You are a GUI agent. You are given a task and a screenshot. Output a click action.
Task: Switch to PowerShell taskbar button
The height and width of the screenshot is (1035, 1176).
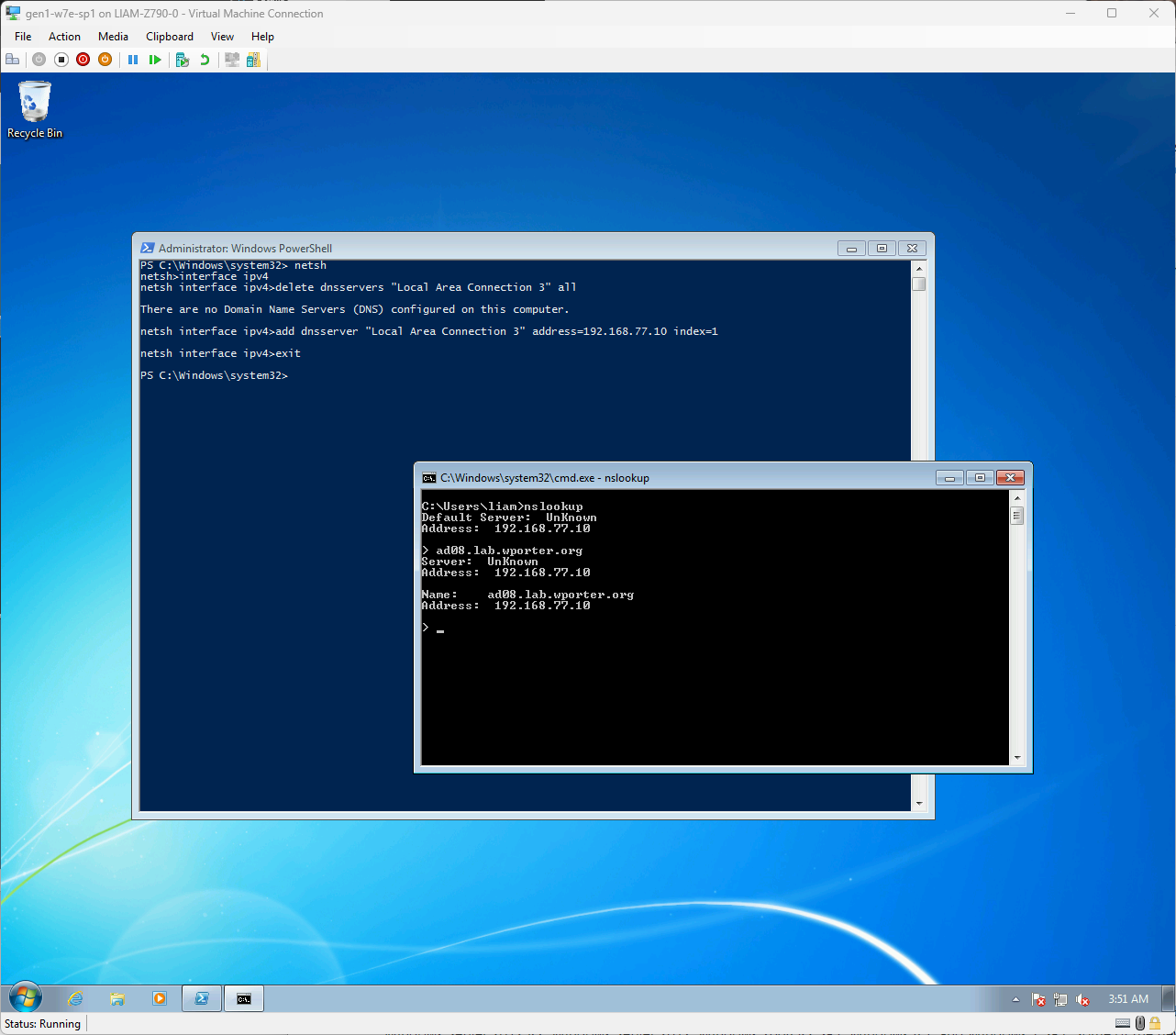202,998
